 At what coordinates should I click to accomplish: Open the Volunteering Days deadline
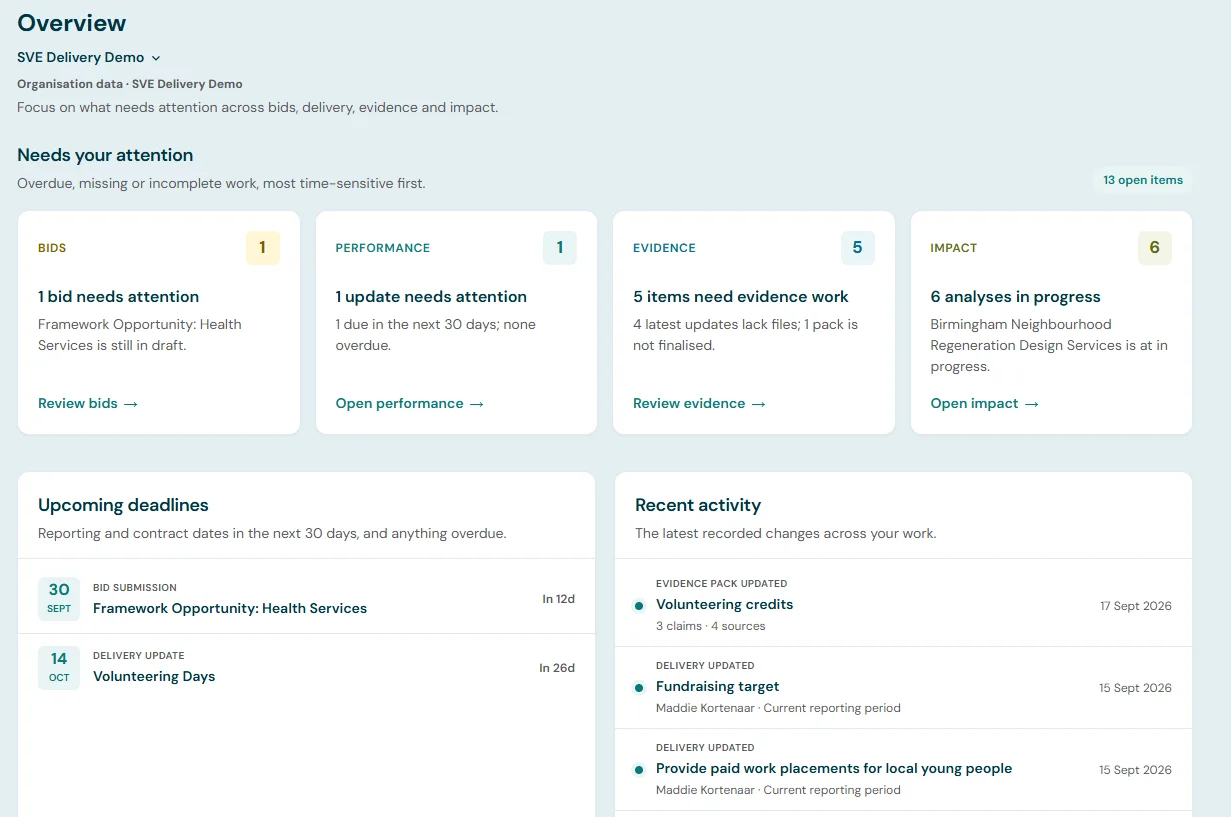(154, 677)
